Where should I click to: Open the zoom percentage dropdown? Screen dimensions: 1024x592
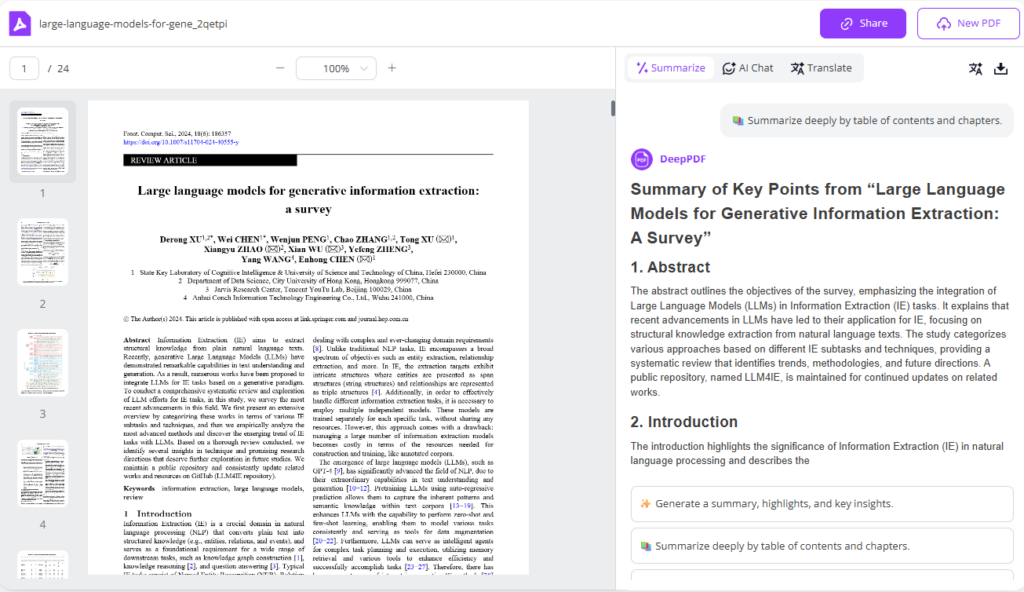(336, 68)
